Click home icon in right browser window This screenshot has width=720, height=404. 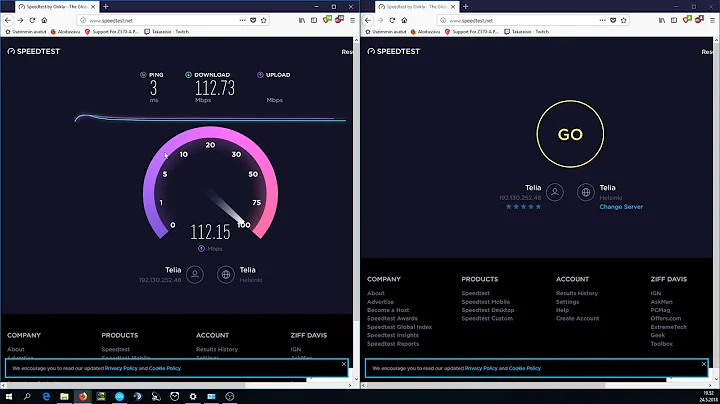[404, 20]
